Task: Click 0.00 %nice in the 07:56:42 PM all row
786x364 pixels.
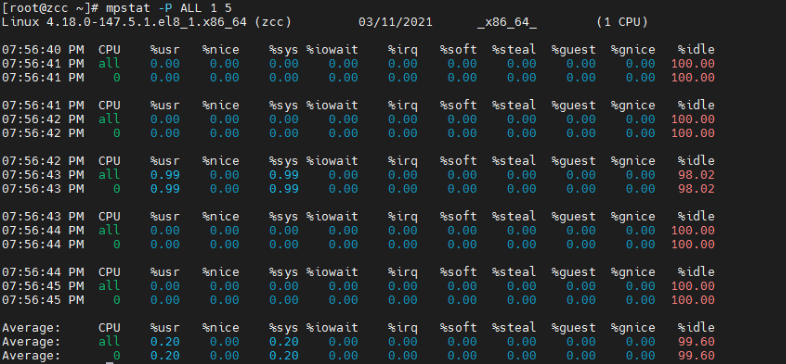Action: (224, 119)
